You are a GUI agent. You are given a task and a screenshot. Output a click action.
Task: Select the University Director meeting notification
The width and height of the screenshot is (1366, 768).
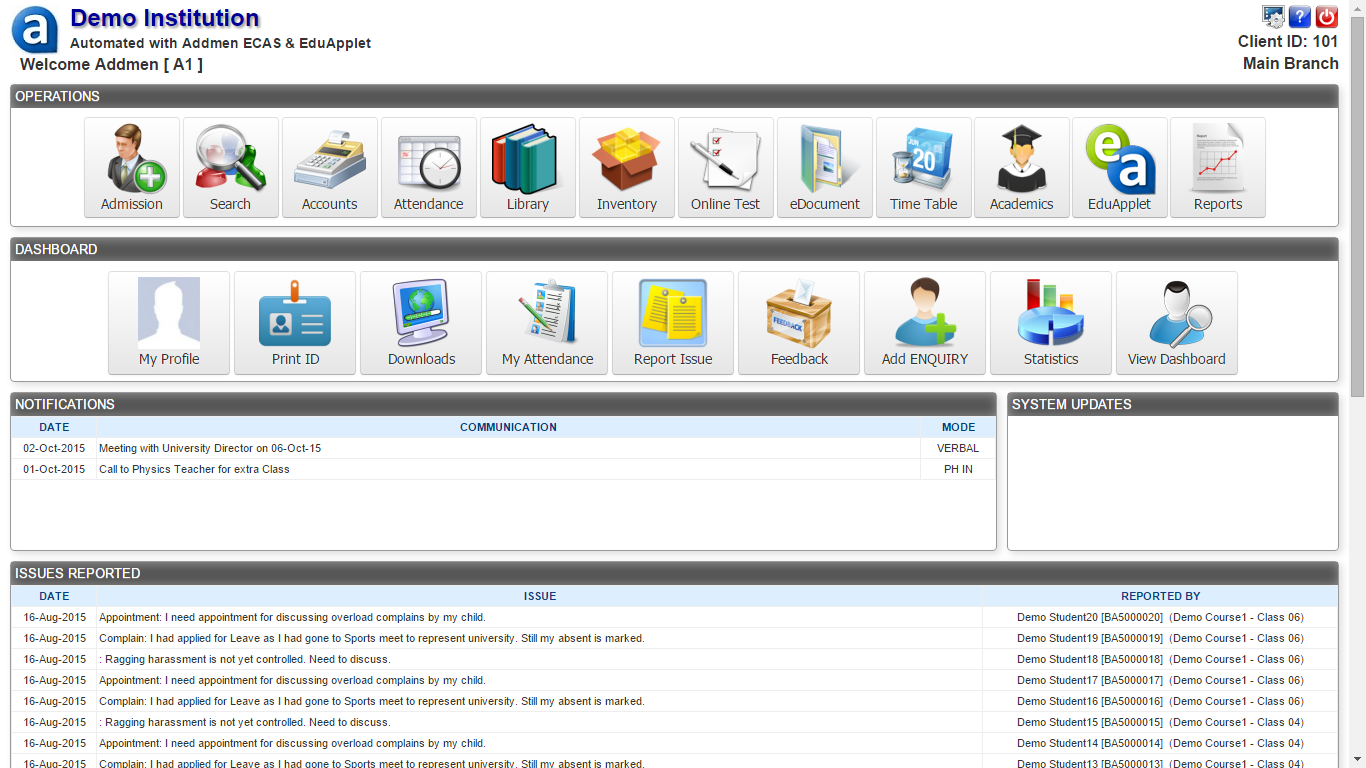[x=210, y=449]
